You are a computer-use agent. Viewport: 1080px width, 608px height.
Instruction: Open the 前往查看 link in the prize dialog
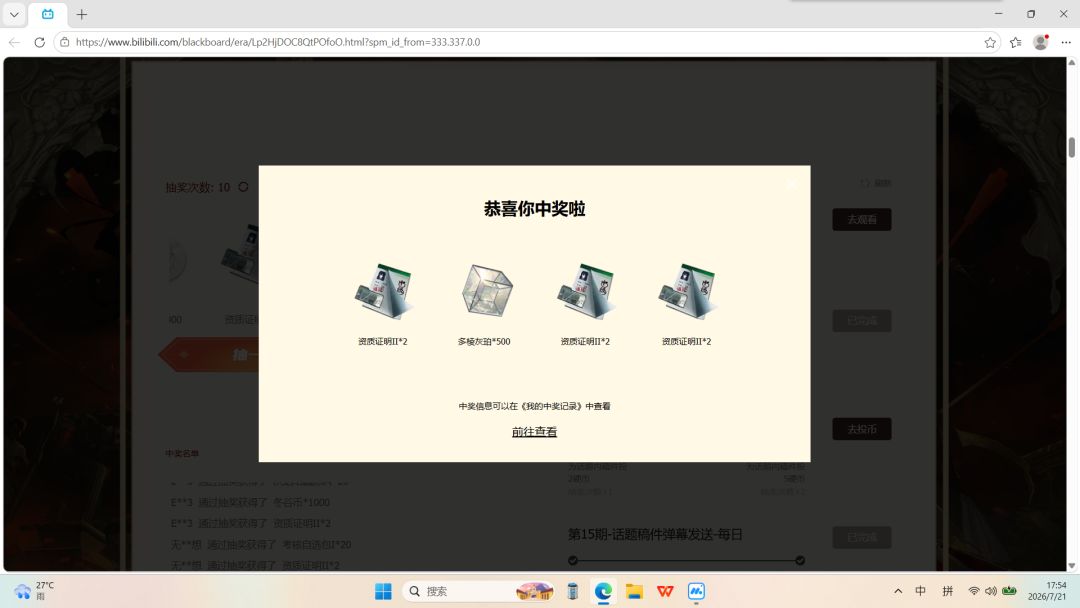[x=534, y=432]
